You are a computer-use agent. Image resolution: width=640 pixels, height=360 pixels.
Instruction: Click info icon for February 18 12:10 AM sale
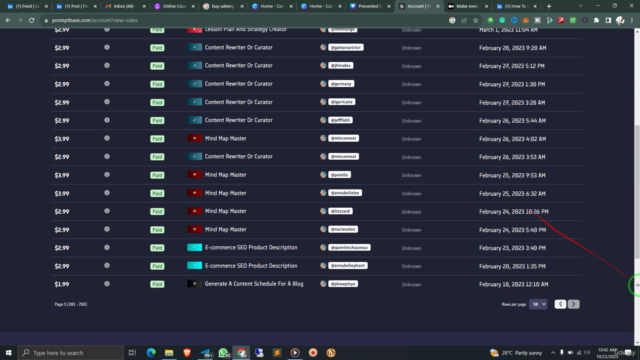[x=107, y=284]
